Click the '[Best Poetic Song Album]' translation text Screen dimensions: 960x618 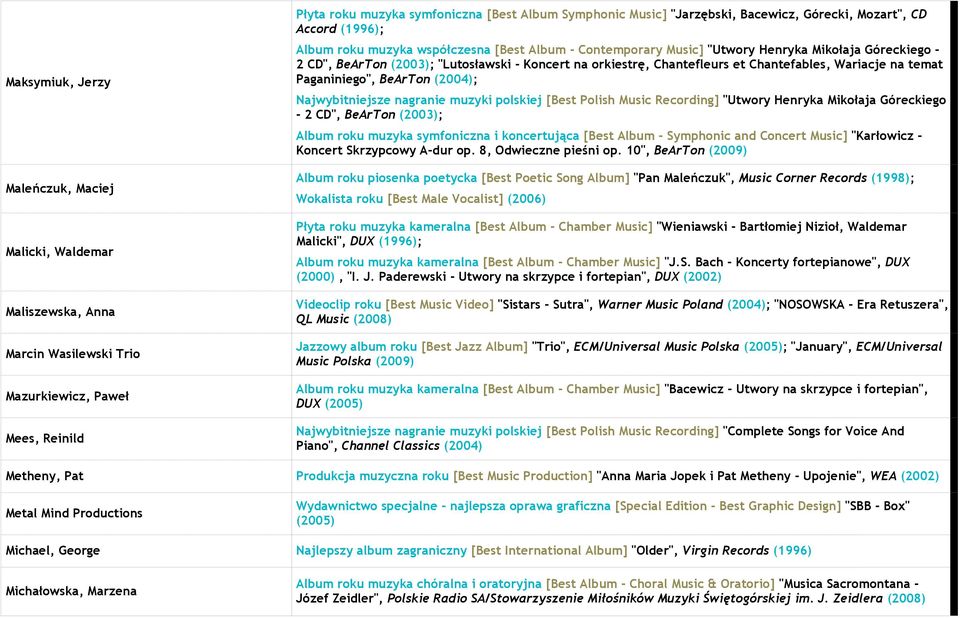pyautogui.click(x=555, y=178)
